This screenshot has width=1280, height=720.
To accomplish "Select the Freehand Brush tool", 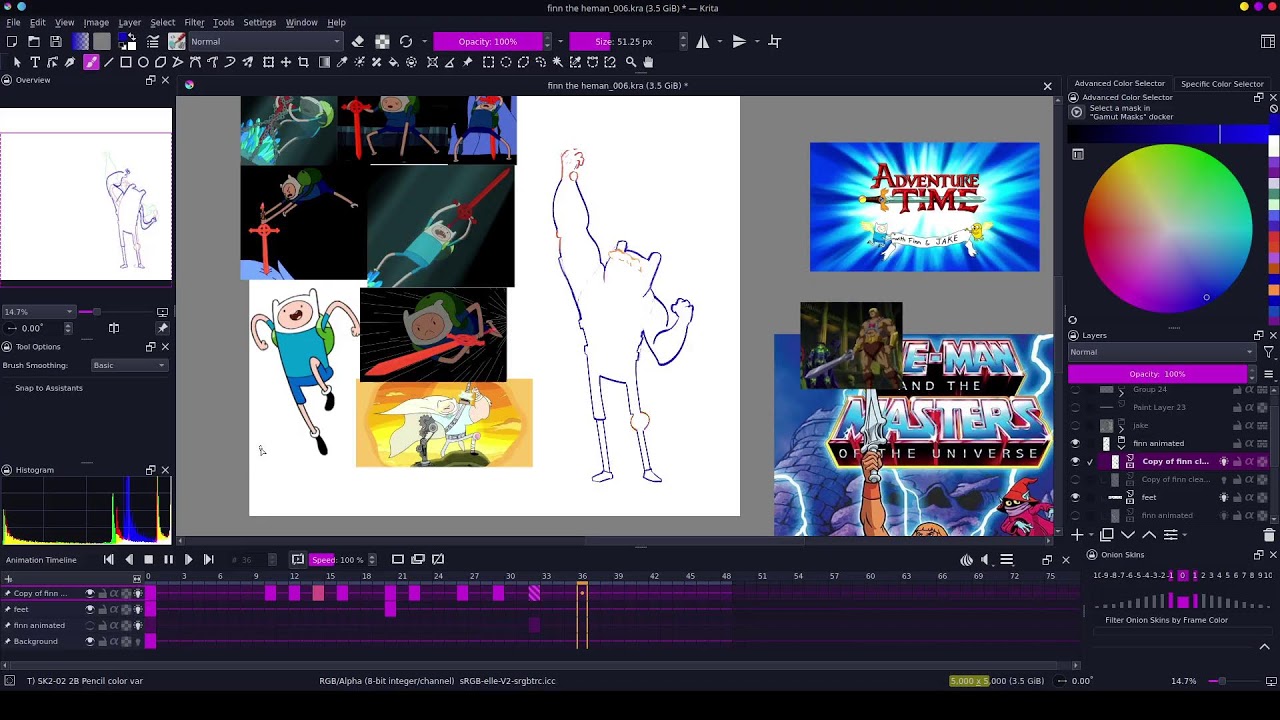I will pos(91,62).
